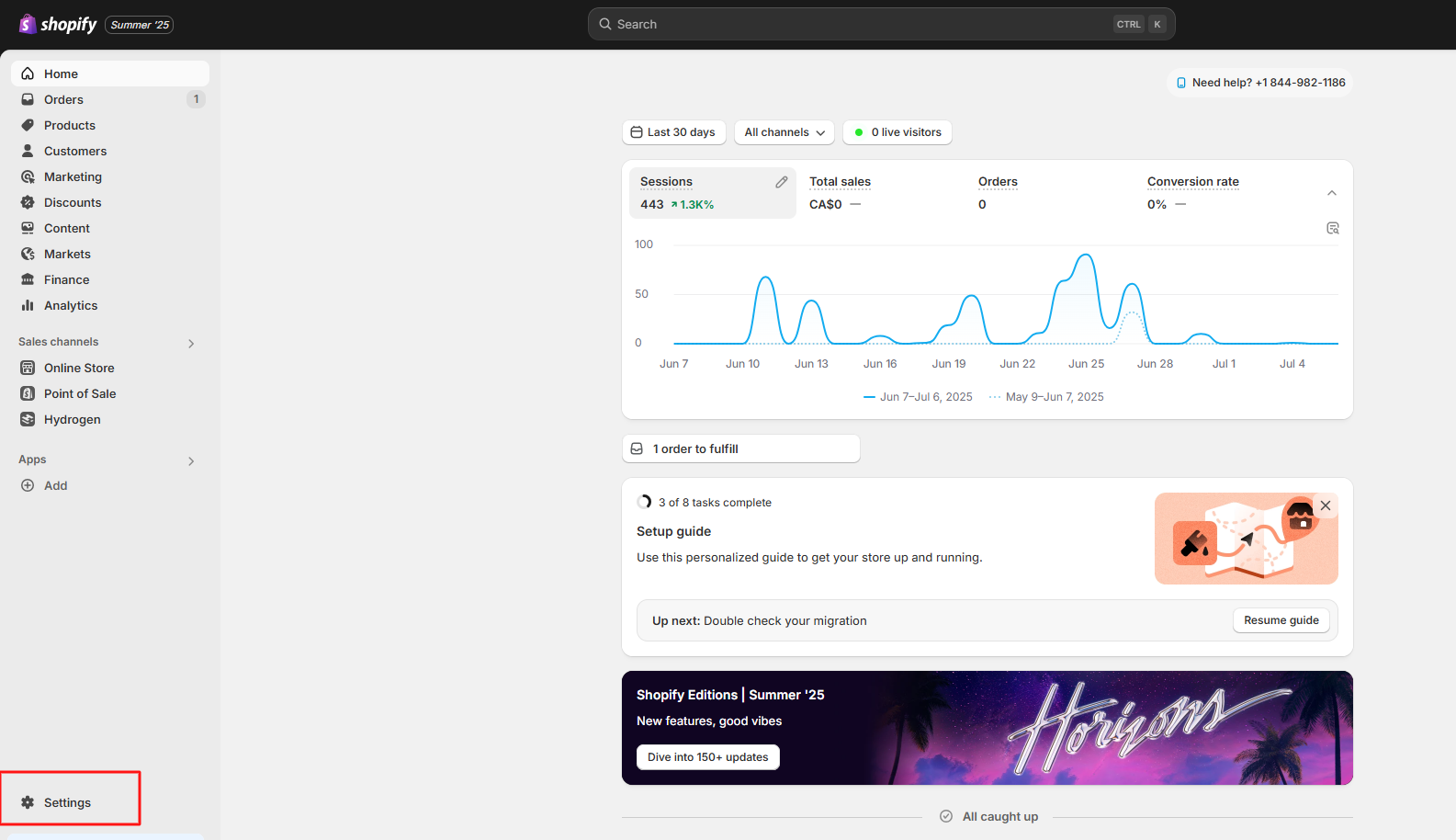Open the All channels dropdown
Image resolution: width=1456 pixels, height=840 pixels.
click(x=784, y=132)
